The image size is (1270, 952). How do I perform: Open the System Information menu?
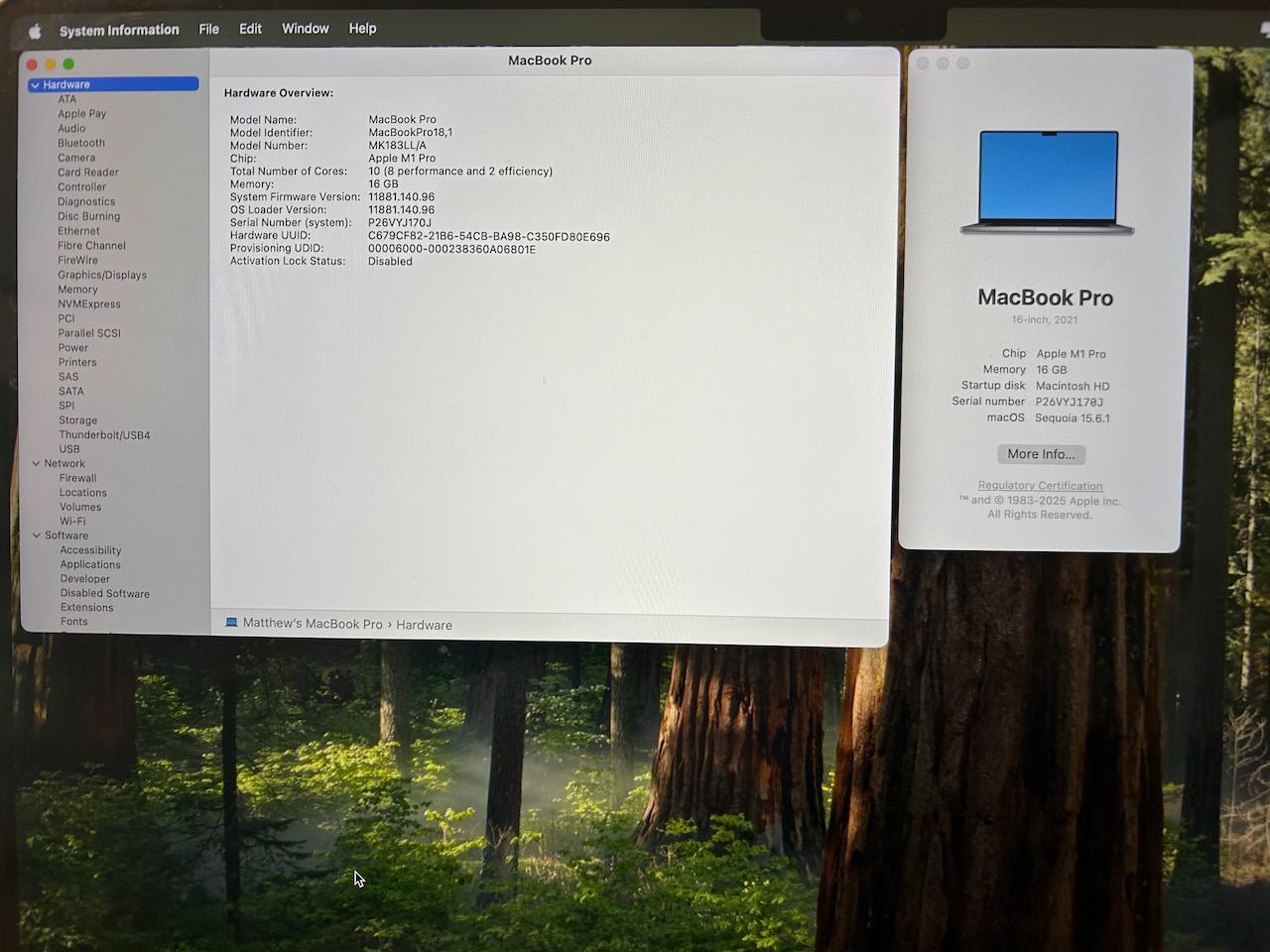[x=119, y=31]
